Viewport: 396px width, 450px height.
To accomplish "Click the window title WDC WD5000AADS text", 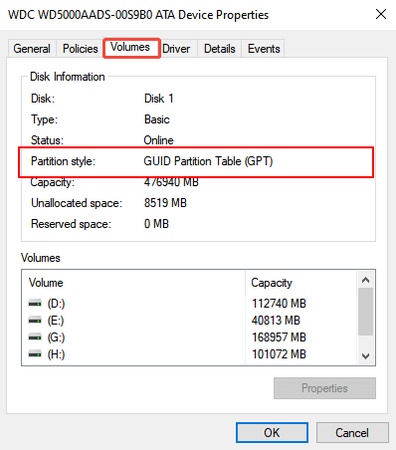I will tap(138, 15).
